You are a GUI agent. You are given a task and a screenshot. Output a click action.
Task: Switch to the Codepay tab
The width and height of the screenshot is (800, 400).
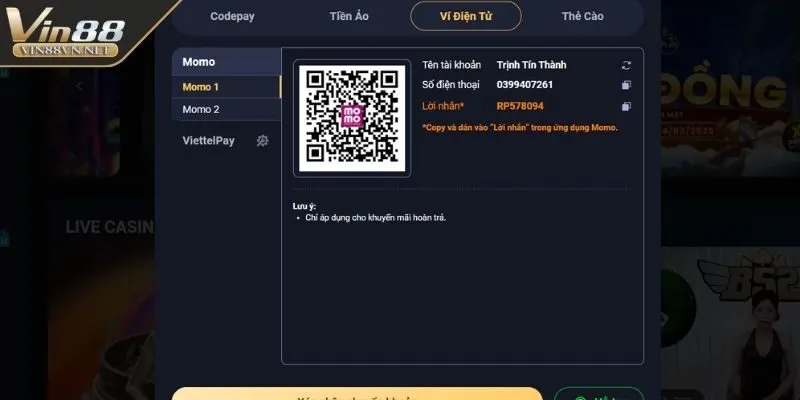click(232, 16)
